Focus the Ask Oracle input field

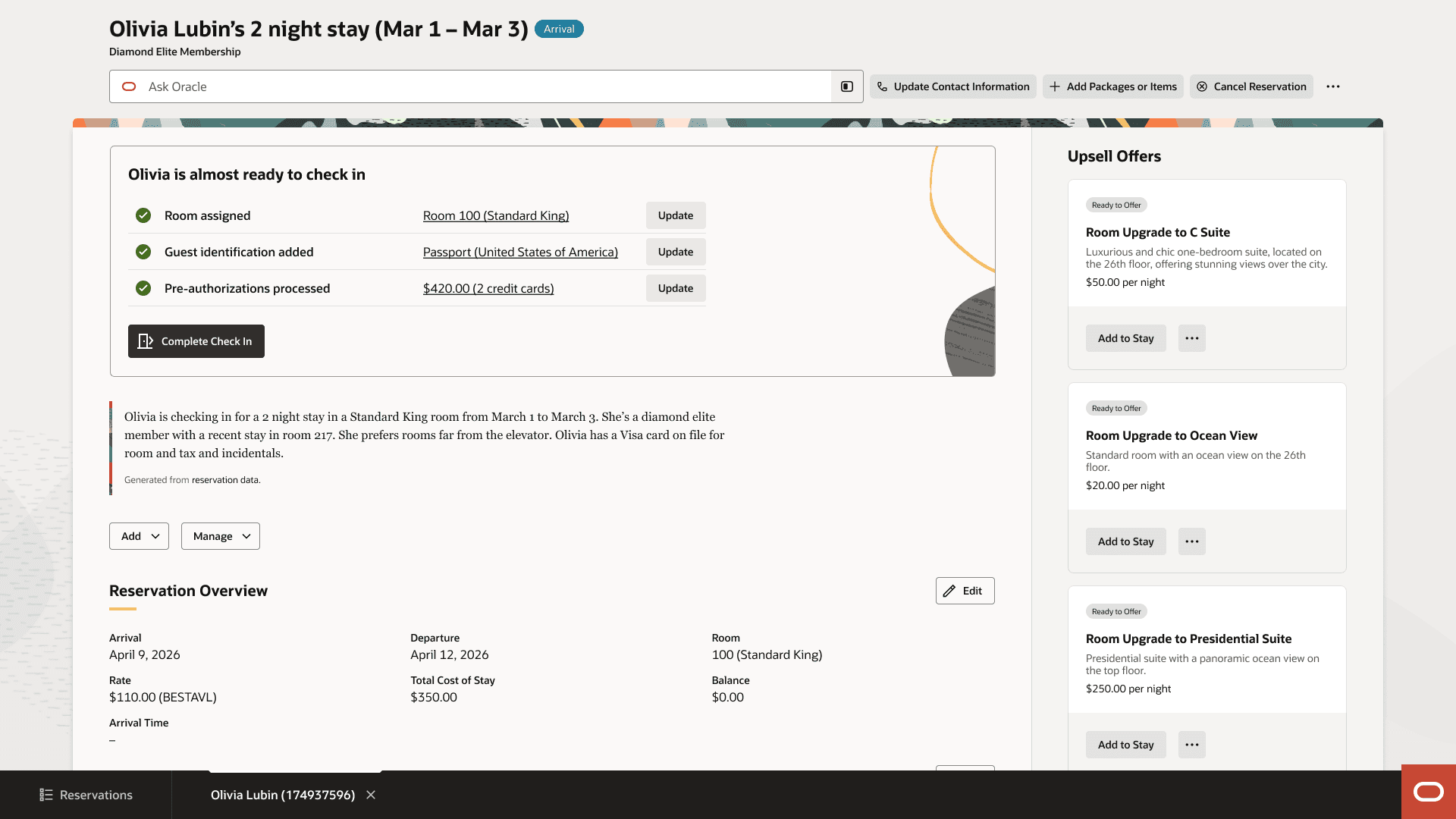coord(485,86)
